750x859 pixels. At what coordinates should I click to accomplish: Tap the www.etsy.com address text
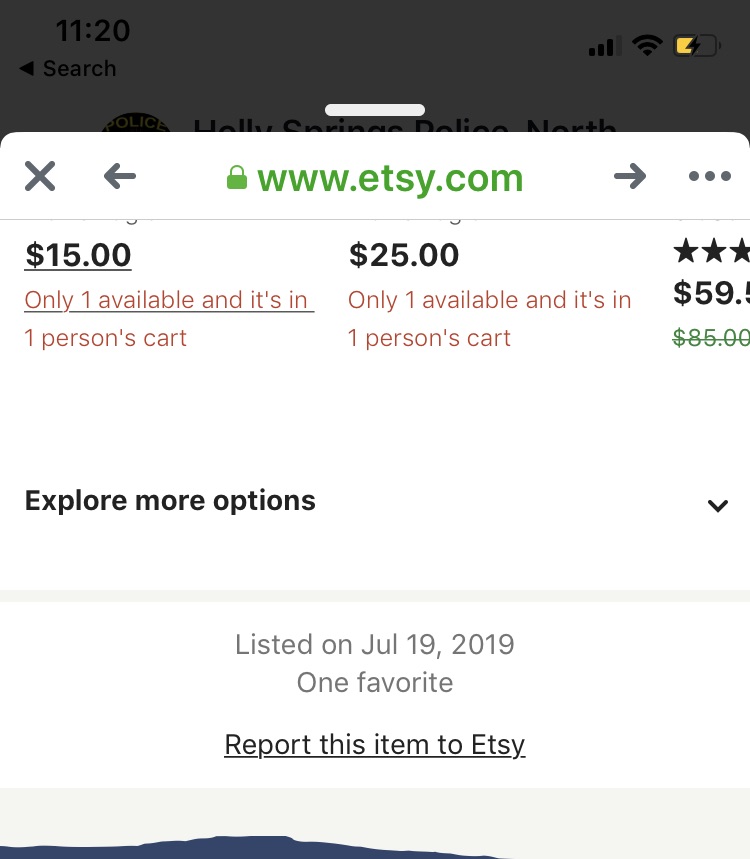point(390,178)
